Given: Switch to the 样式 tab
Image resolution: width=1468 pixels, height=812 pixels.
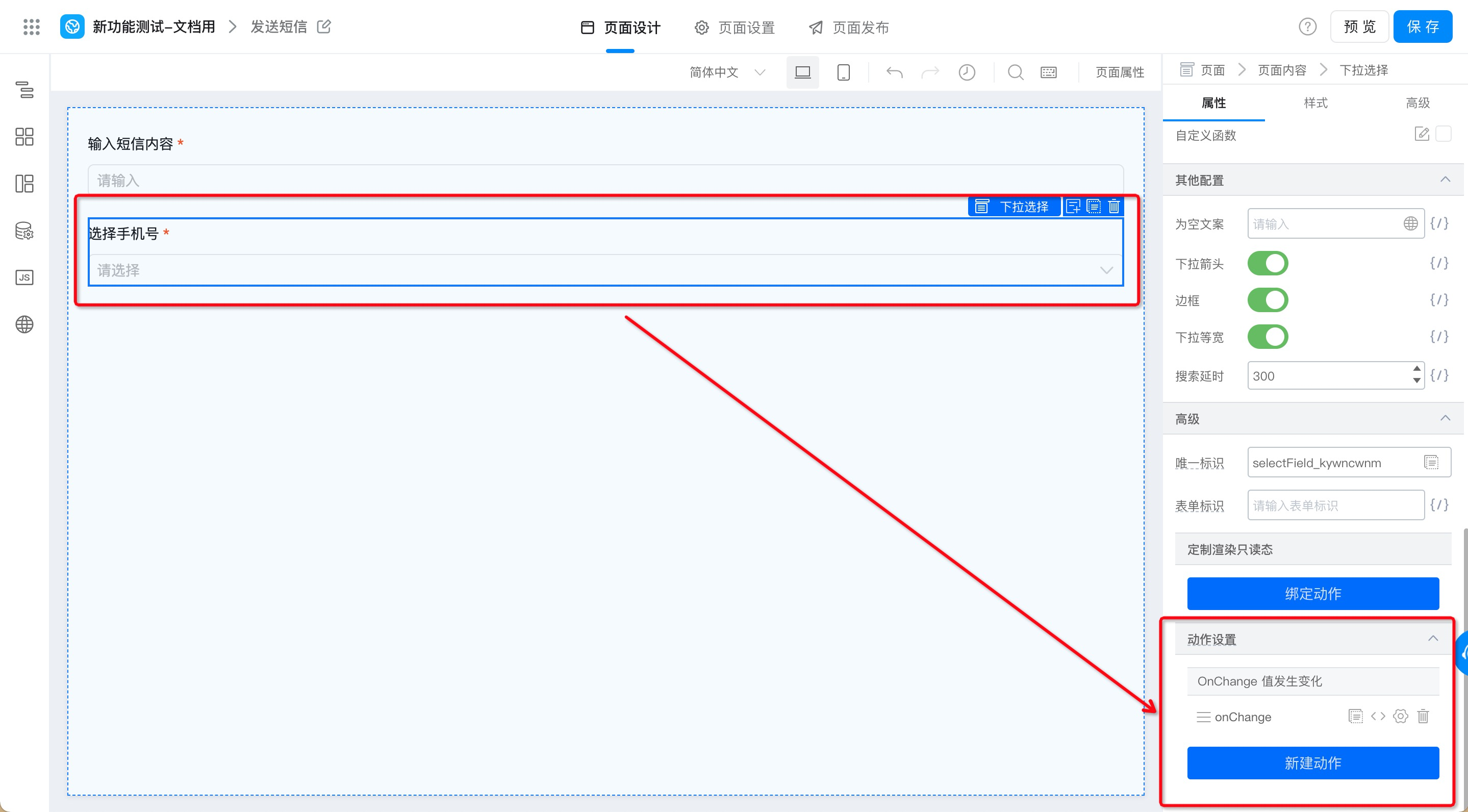Looking at the screenshot, I should (x=1315, y=103).
